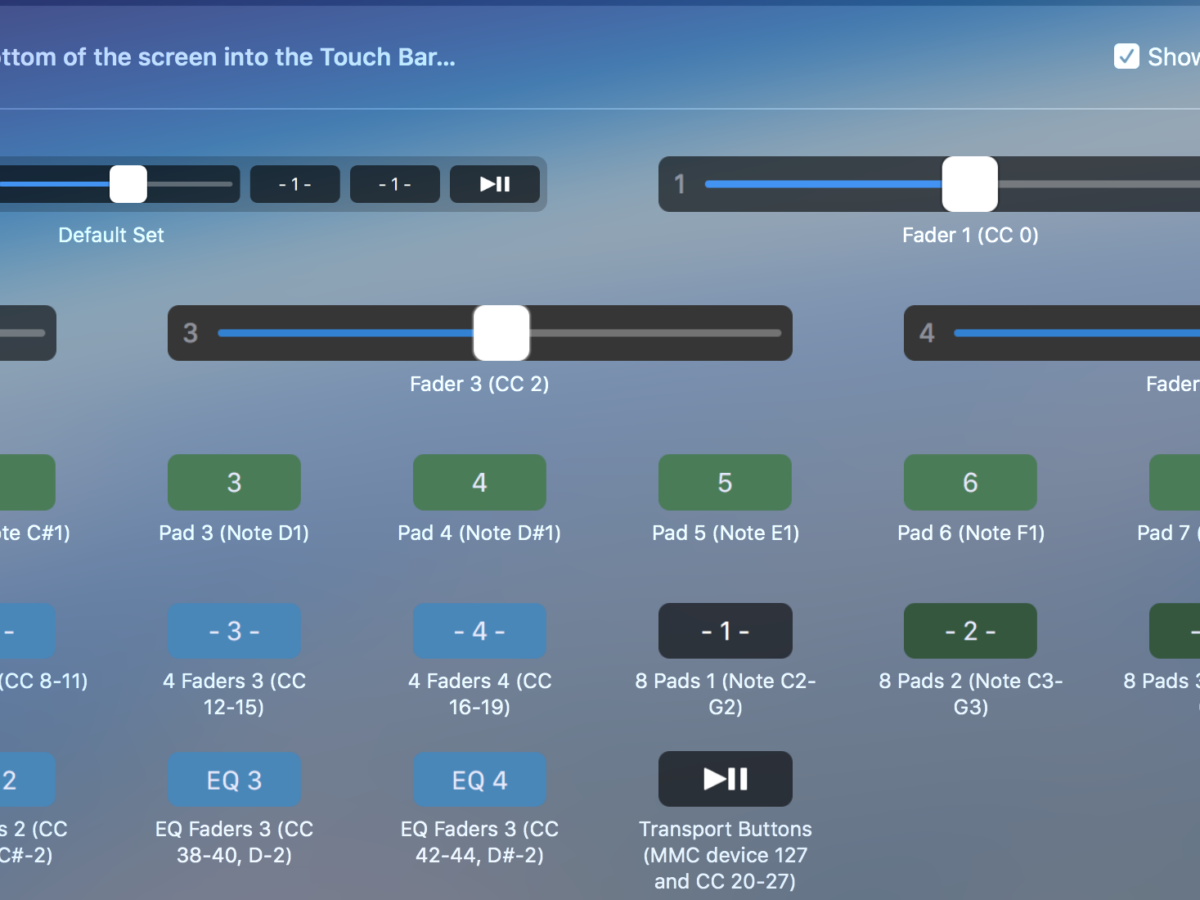
Task: Click the Fader 1 (CC 0) slider
Action: pyautogui.click(x=929, y=184)
